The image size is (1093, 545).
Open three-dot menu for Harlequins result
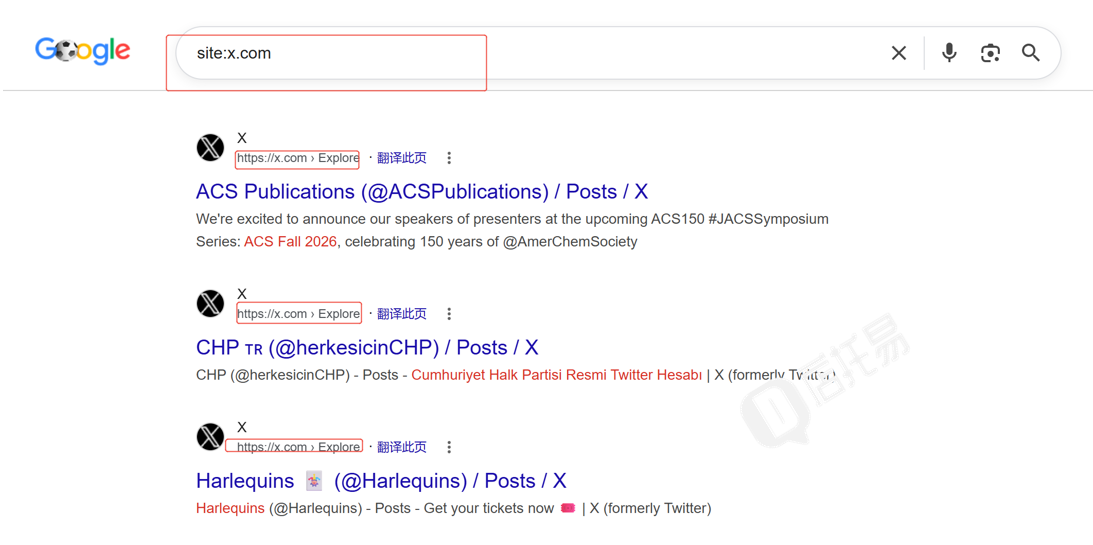click(449, 447)
